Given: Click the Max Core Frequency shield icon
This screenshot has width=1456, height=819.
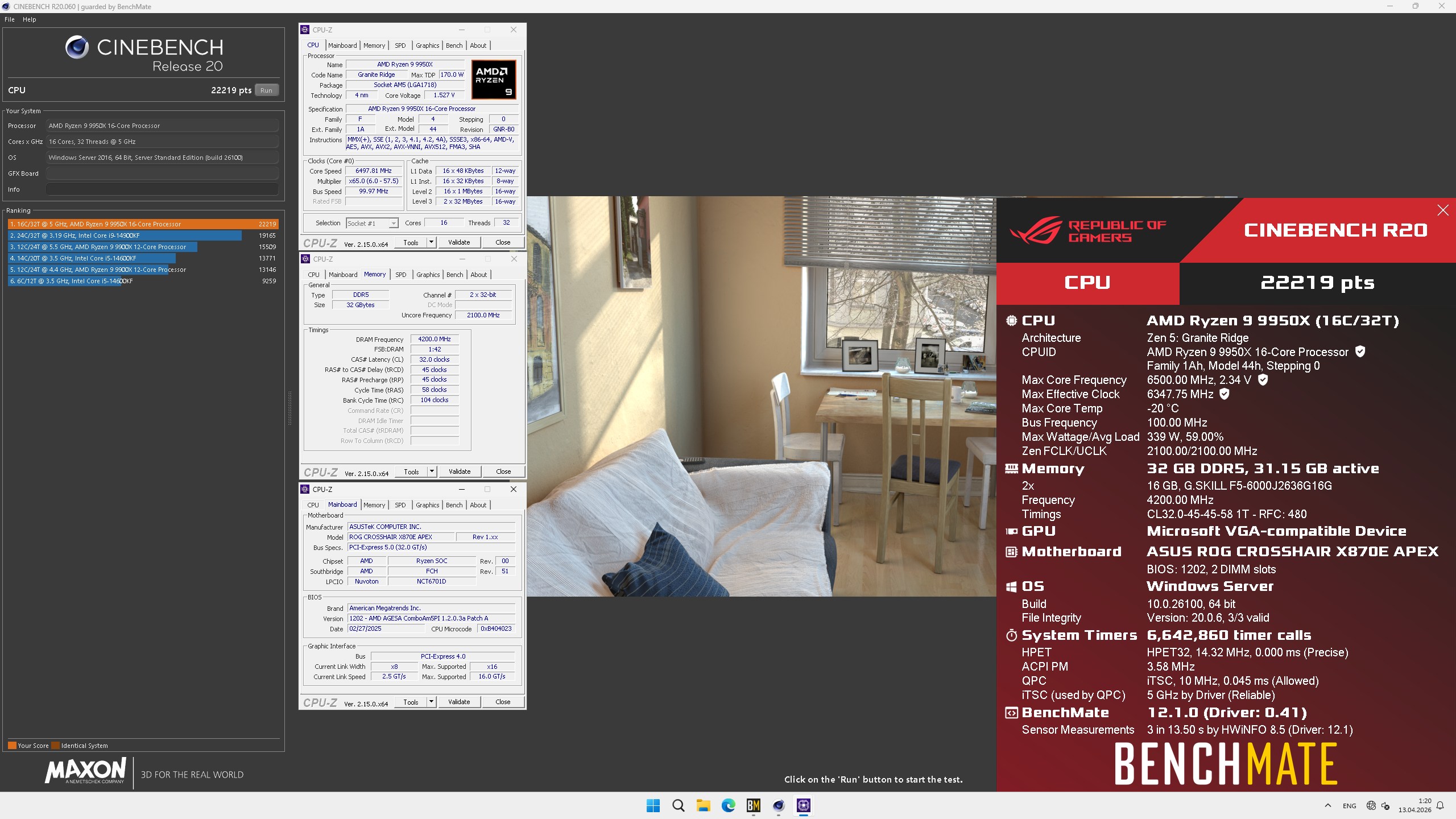Looking at the screenshot, I should (1263, 379).
